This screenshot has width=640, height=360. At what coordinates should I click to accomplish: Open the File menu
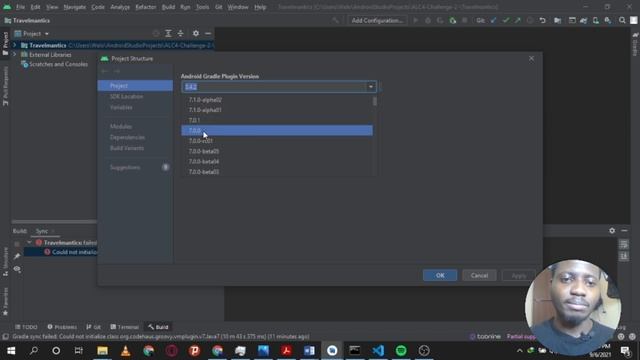pyautogui.click(x=20, y=7)
